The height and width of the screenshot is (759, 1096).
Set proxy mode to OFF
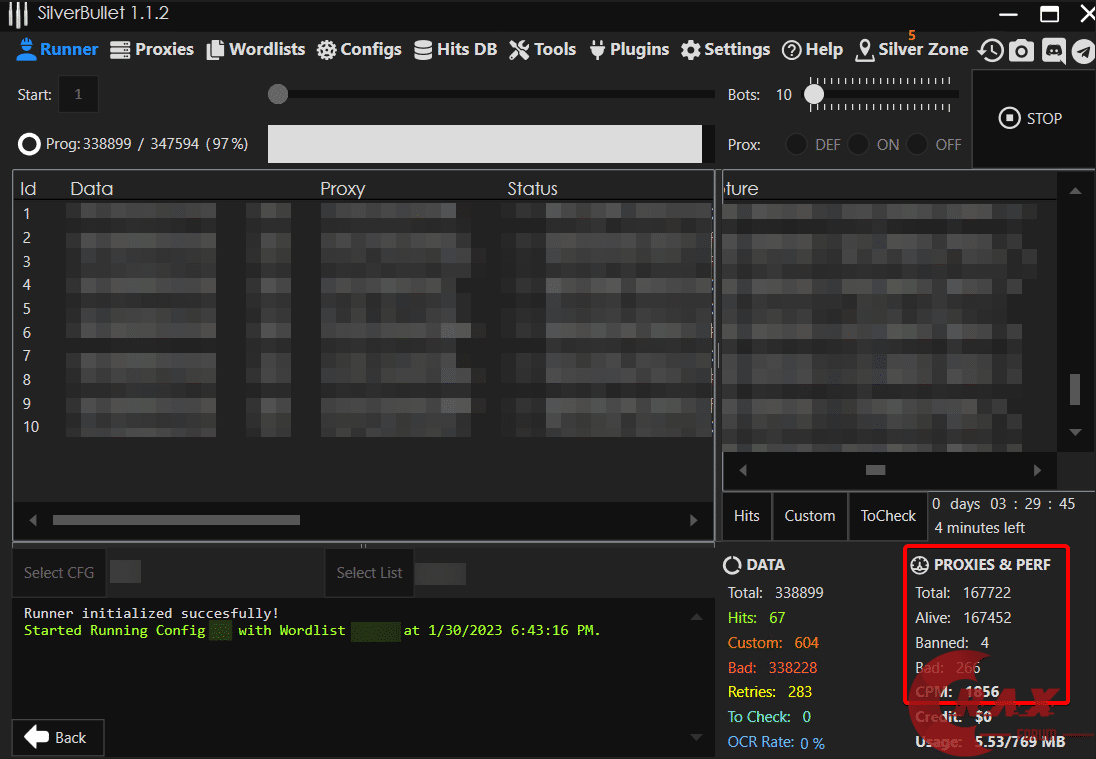(x=917, y=144)
